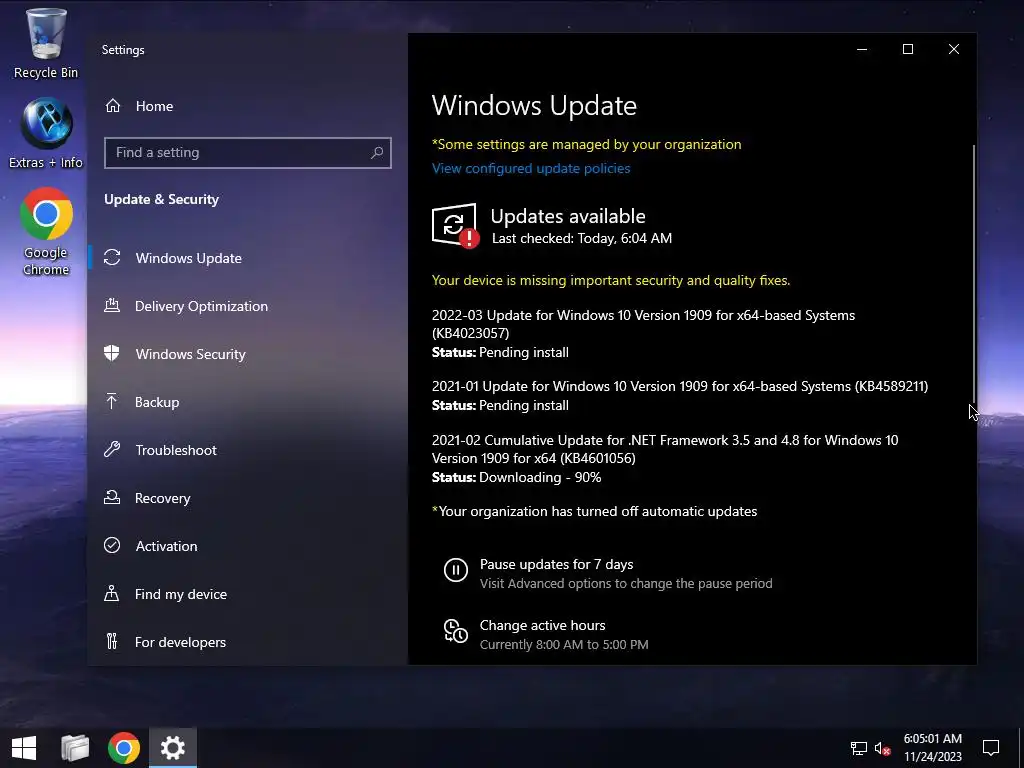This screenshot has width=1024, height=768.
Task: Click 'Downloading - 90%' status text
Action: (540, 477)
